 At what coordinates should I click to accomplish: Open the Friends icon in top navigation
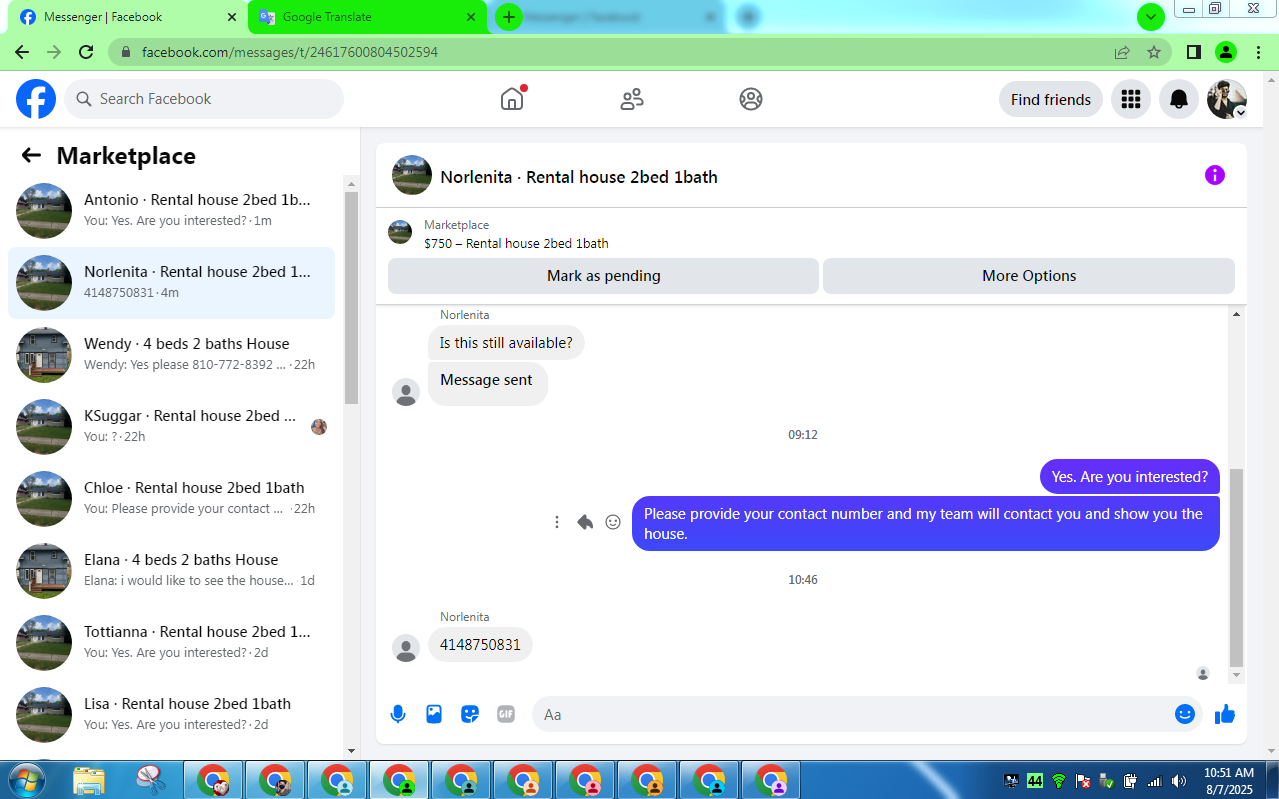coord(632,99)
